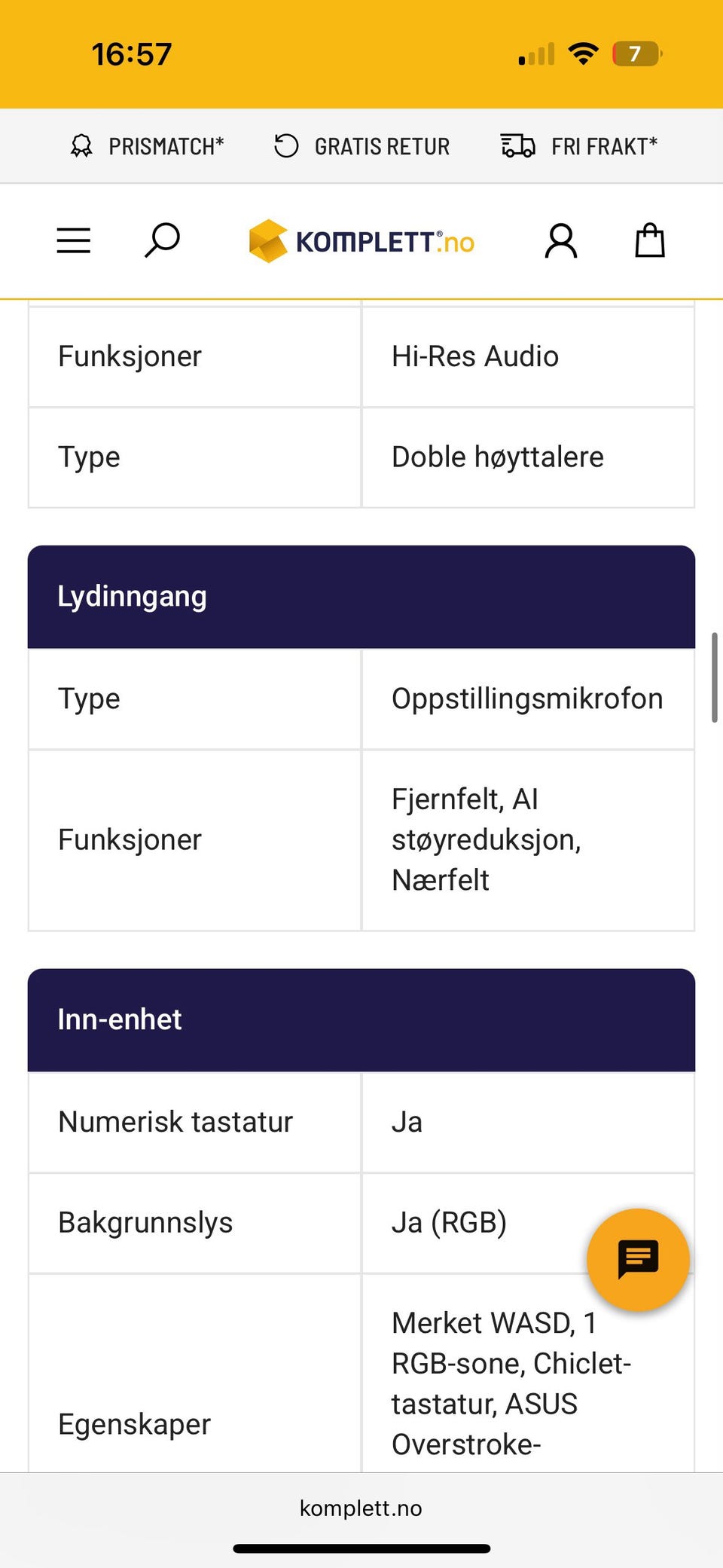Viewport: 723px width, 1568px height.
Task: Click the Komplett.no logo
Action: pos(361,241)
